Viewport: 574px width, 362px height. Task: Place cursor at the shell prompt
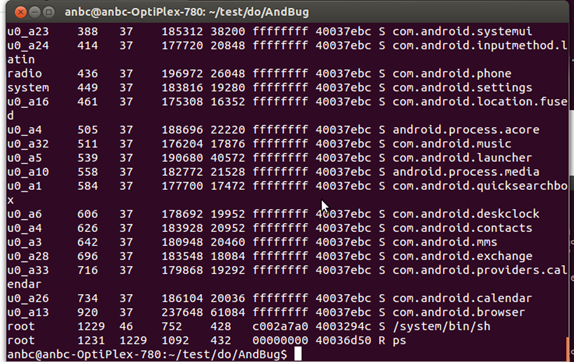(x=298, y=354)
